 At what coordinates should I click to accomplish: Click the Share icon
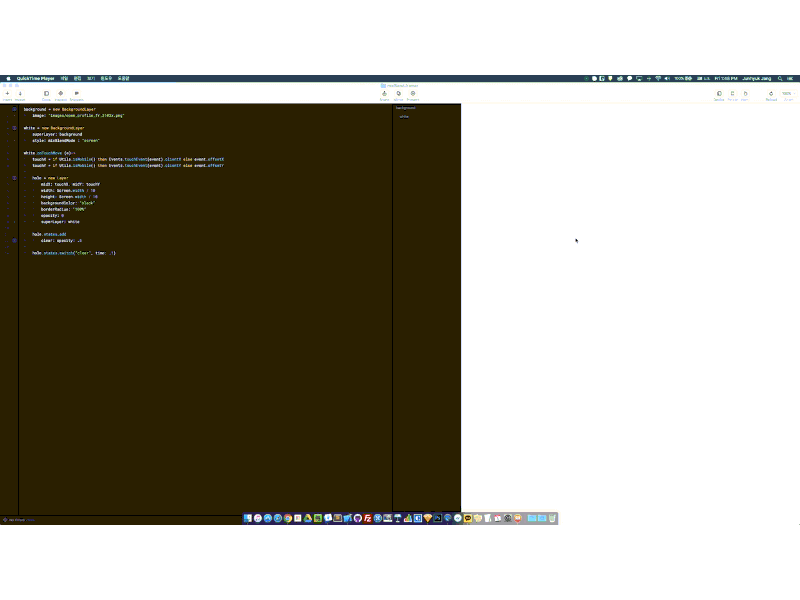tap(385, 93)
